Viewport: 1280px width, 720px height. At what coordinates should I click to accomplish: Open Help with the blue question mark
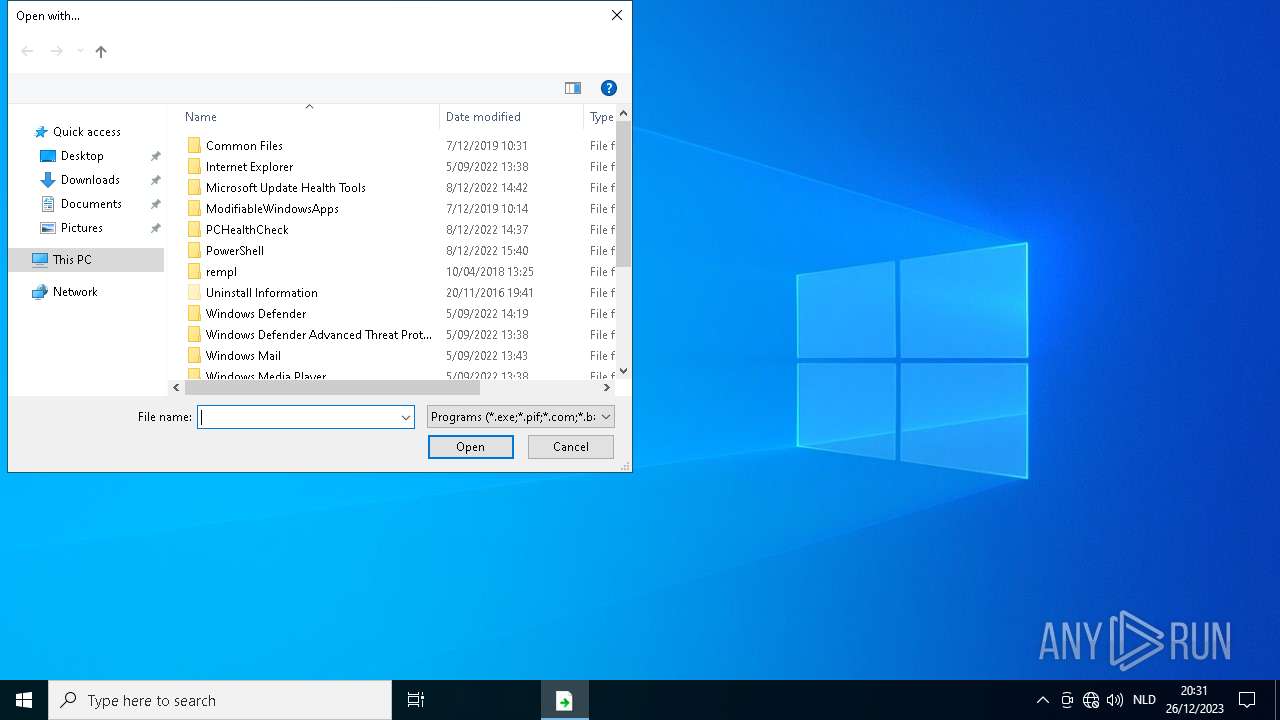(608, 88)
